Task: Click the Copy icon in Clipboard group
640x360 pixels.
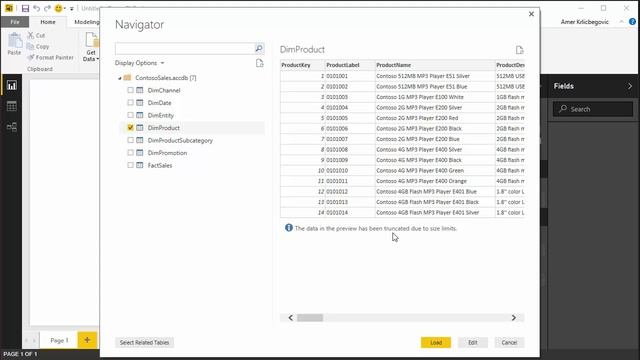Action: [x=31, y=47]
